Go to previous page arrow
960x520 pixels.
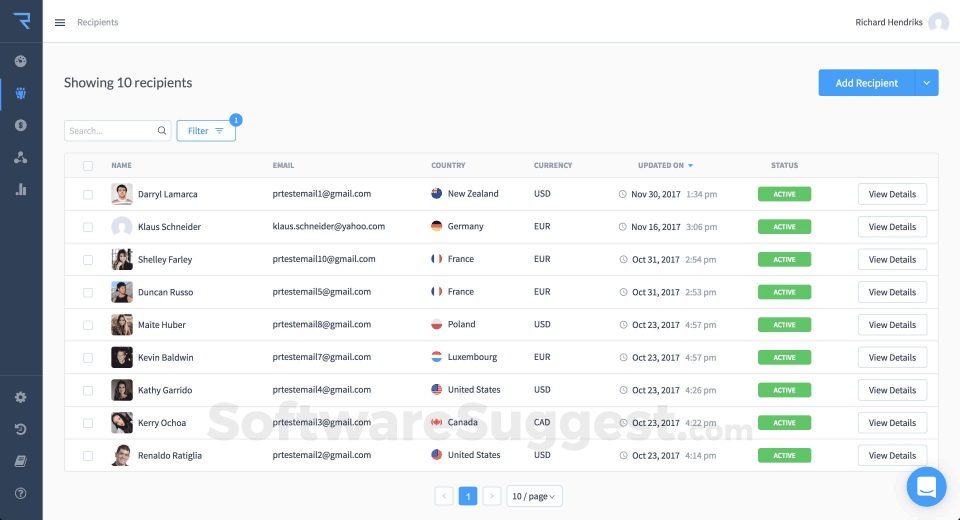(444, 496)
